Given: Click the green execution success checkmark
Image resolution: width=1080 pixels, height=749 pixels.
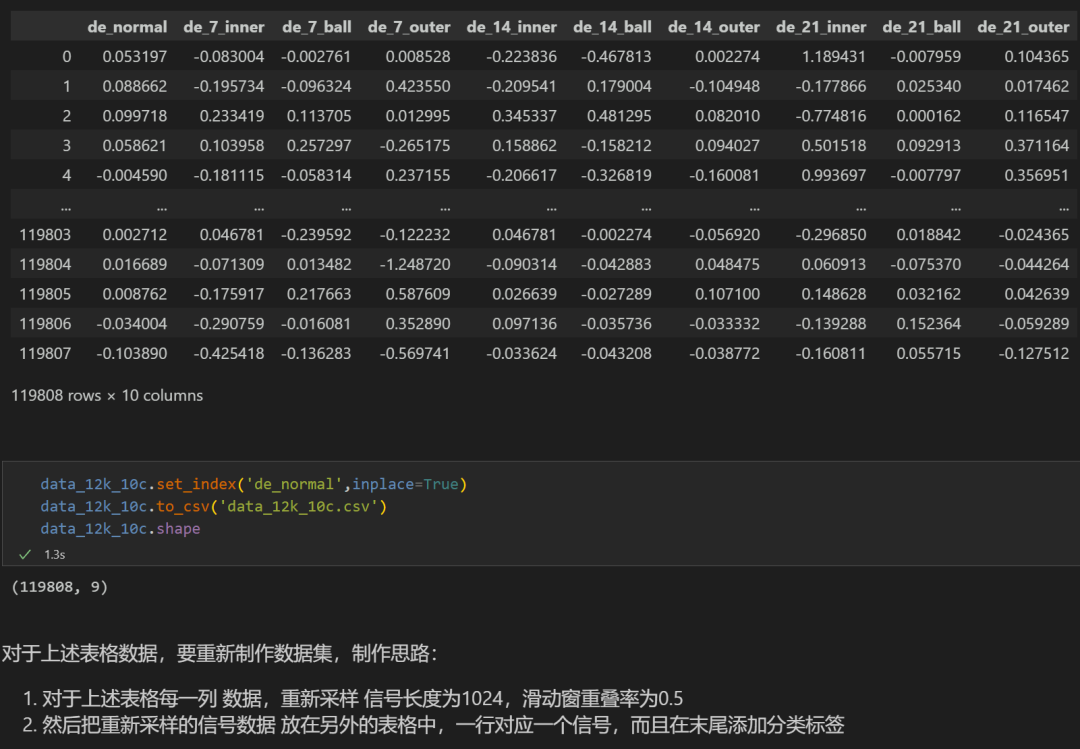Looking at the screenshot, I should [25, 553].
